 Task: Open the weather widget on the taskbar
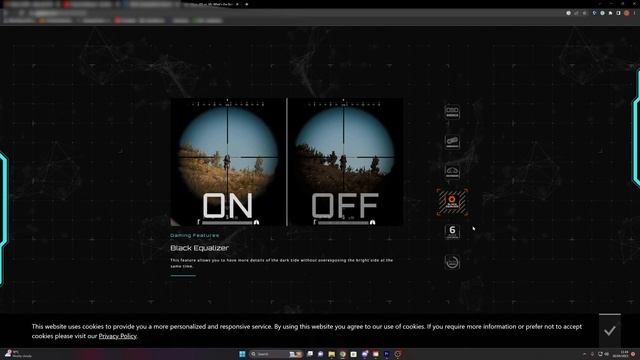pos(18,354)
